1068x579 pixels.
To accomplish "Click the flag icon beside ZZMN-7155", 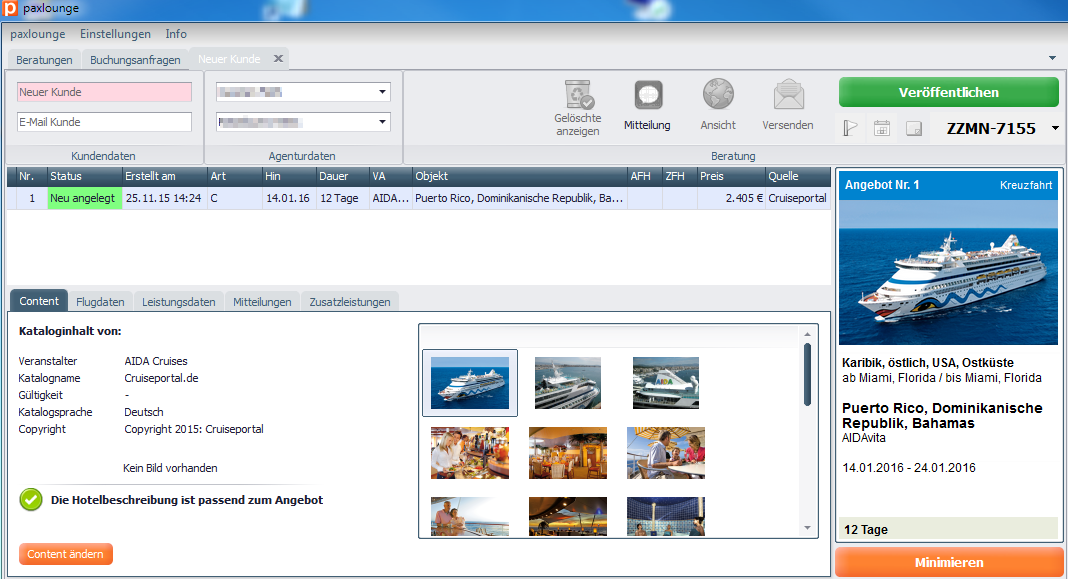I will click(x=850, y=128).
